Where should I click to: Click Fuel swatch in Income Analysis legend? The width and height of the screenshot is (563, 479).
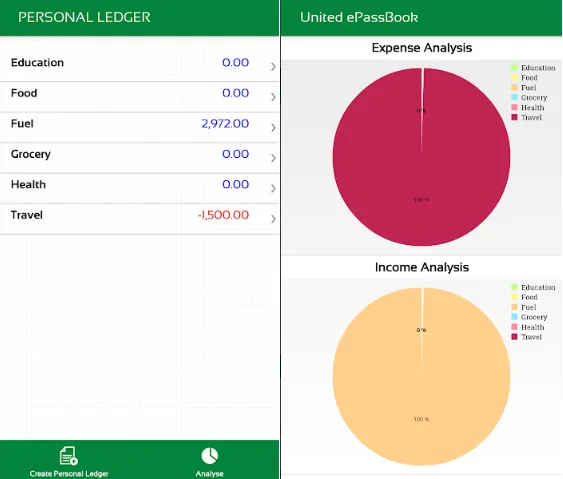(x=514, y=307)
